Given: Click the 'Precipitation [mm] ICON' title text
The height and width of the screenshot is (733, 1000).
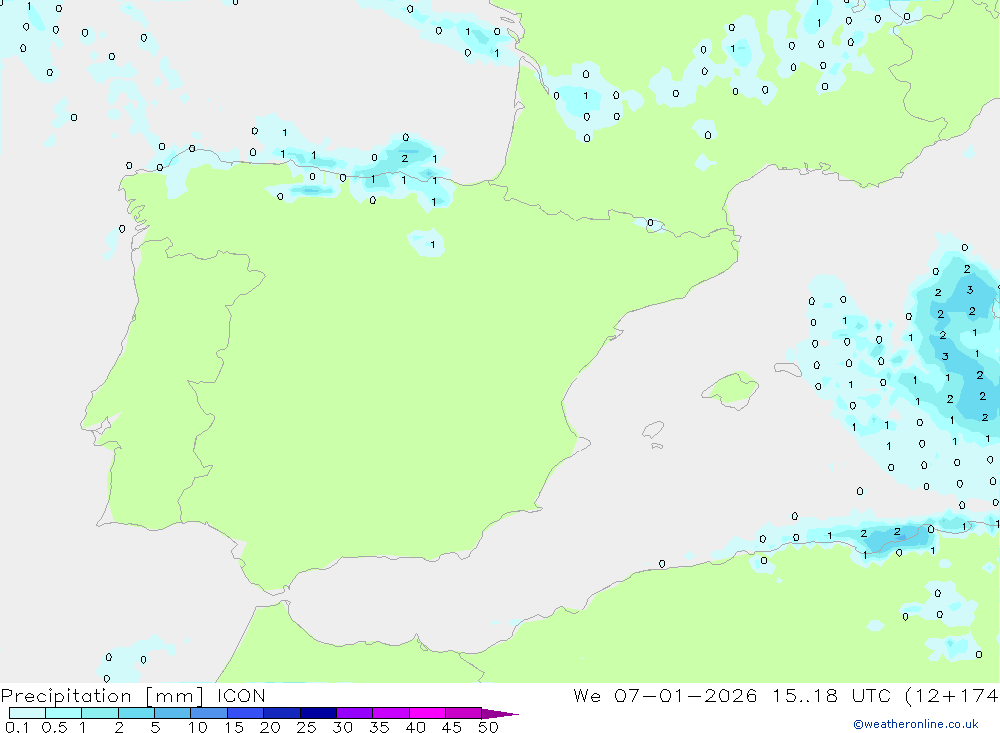Looking at the screenshot, I should (x=133, y=696).
